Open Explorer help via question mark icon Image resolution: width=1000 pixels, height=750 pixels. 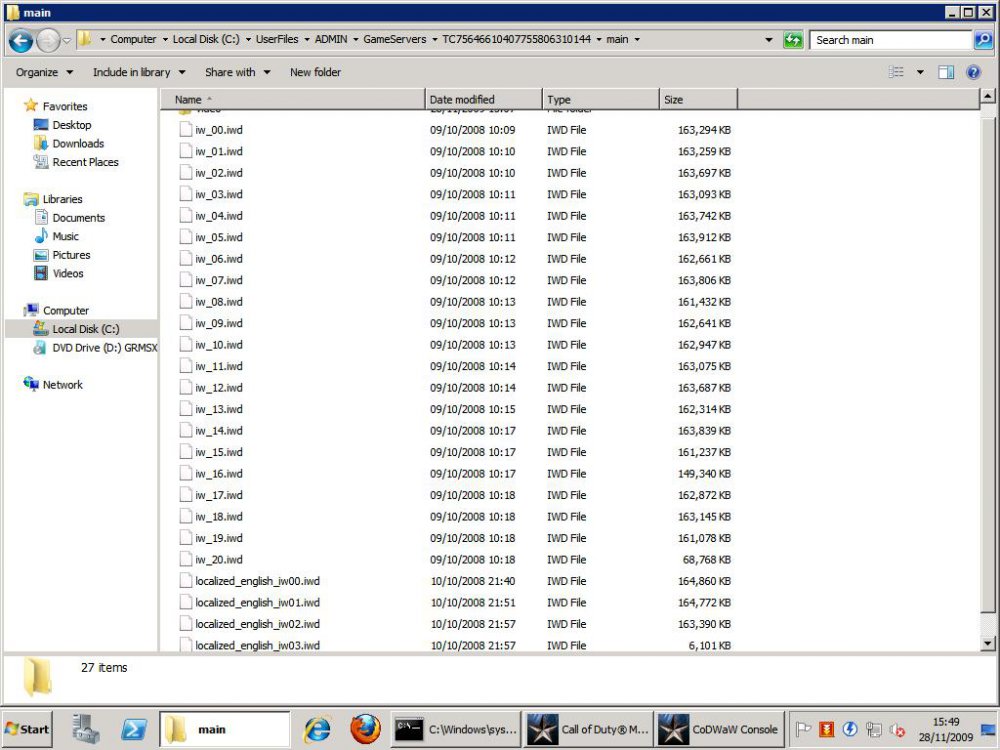(x=973, y=72)
